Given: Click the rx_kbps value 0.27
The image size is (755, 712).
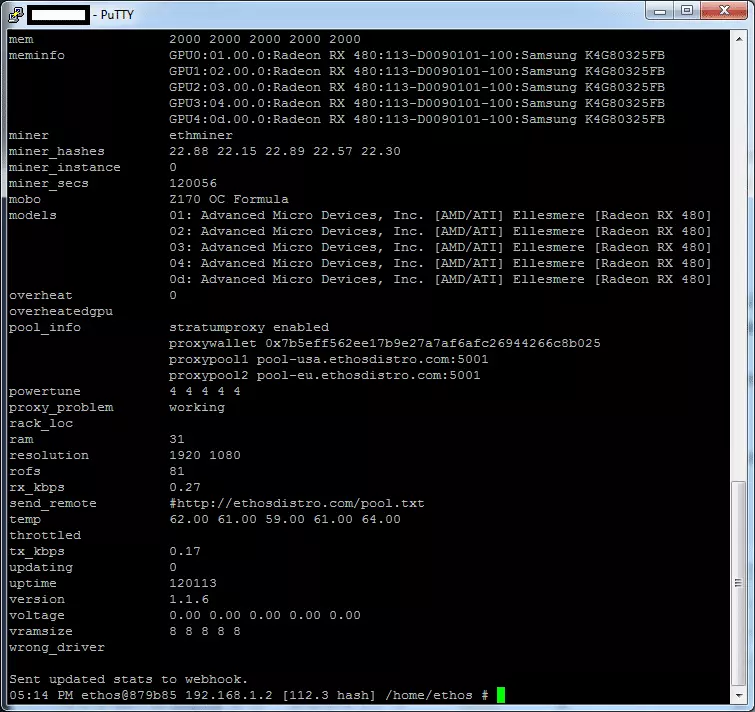Looking at the screenshot, I should click(x=185, y=487).
